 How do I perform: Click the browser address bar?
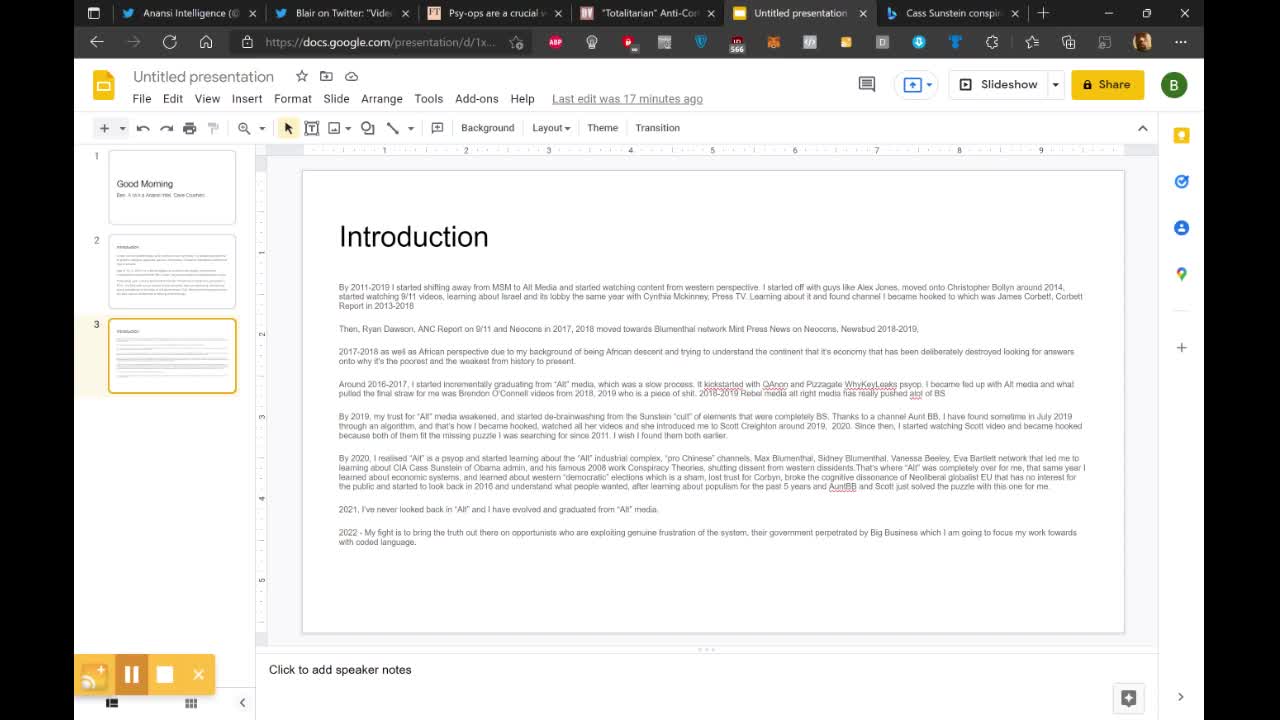pyautogui.click(x=381, y=42)
